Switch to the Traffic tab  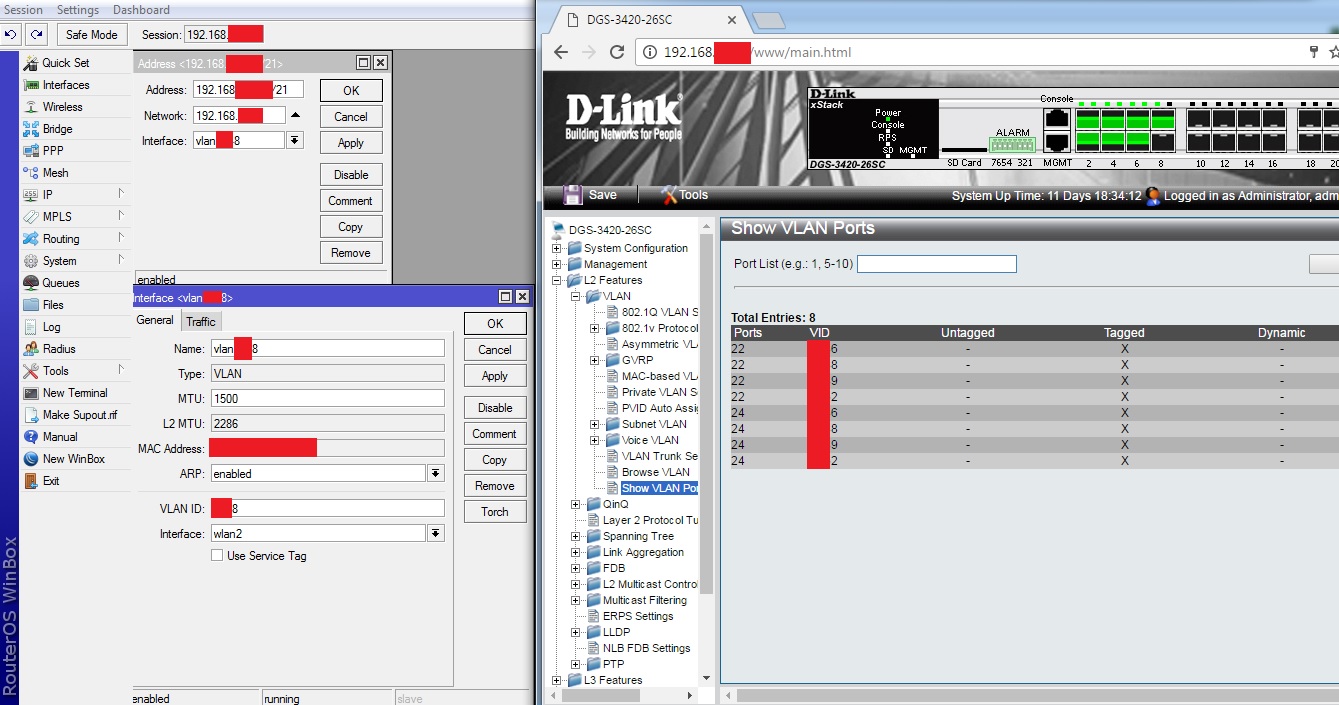coord(201,321)
